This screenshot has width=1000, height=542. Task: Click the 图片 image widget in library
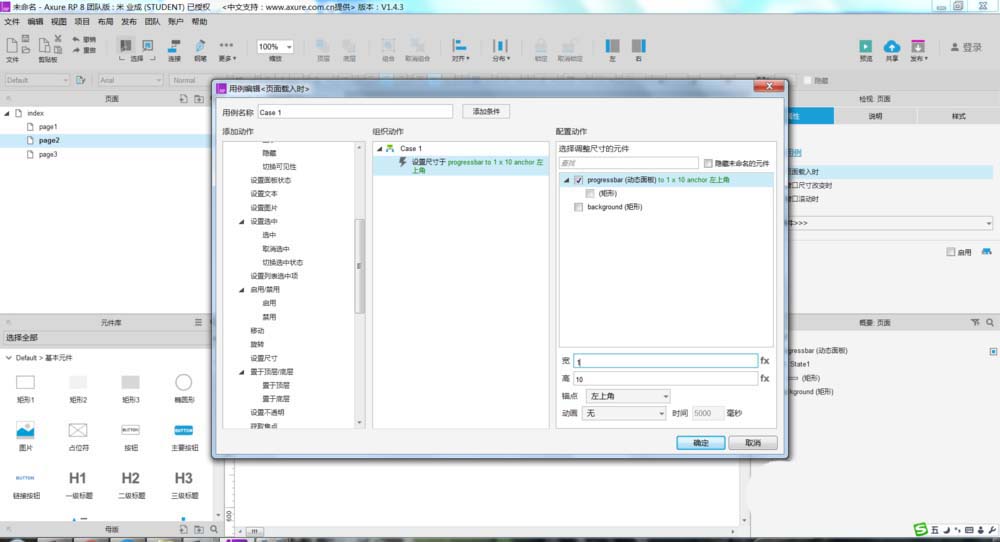26,430
